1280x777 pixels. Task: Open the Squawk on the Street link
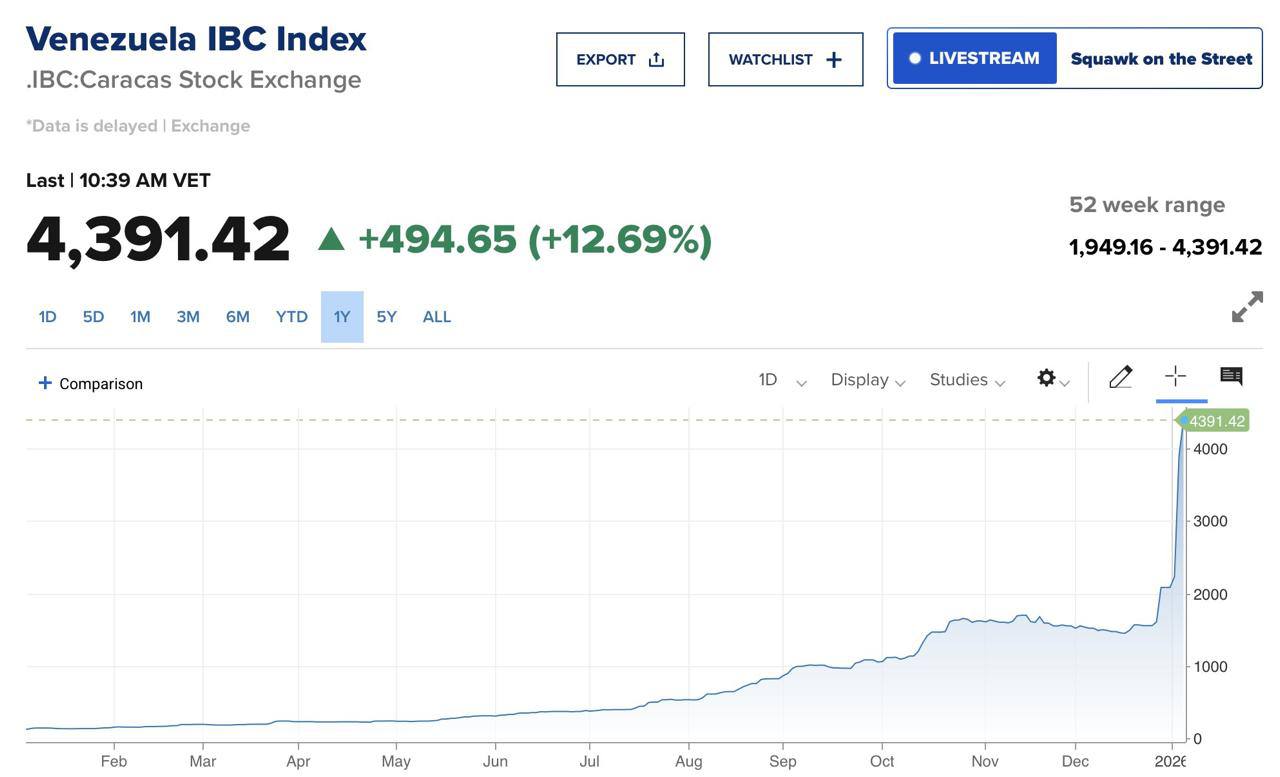tap(1161, 58)
